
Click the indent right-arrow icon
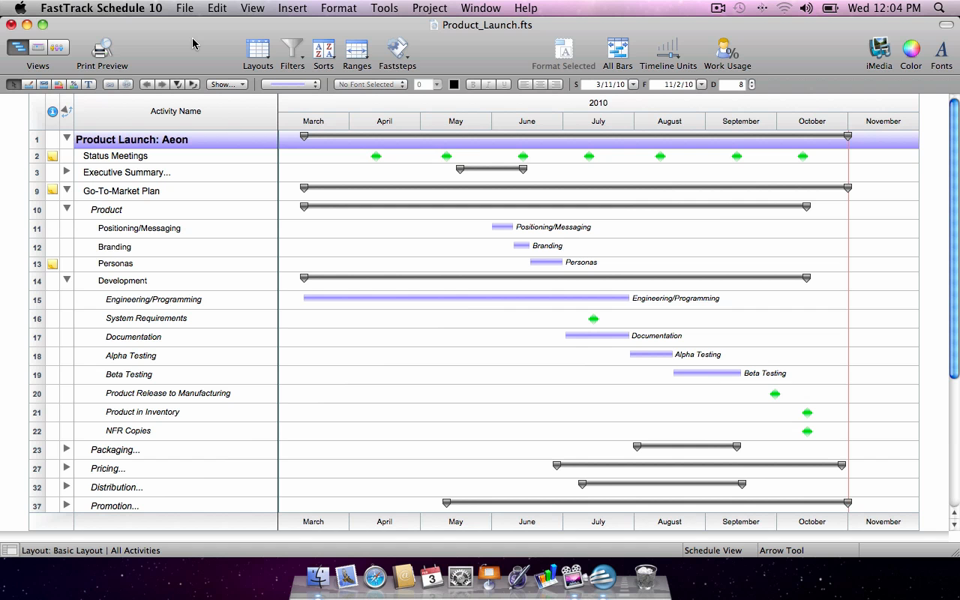pyautogui.click(x=162, y=84)
